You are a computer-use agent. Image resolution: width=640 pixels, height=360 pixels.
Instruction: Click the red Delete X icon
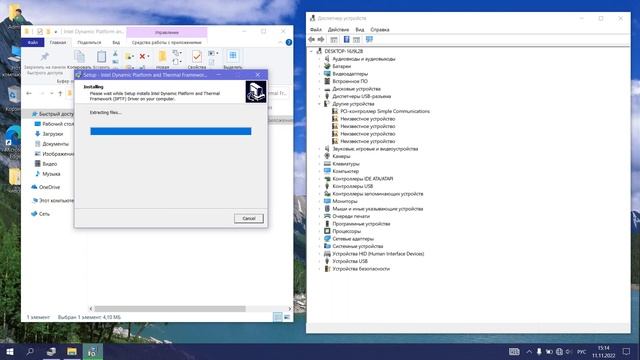click(x=142, y=56)
